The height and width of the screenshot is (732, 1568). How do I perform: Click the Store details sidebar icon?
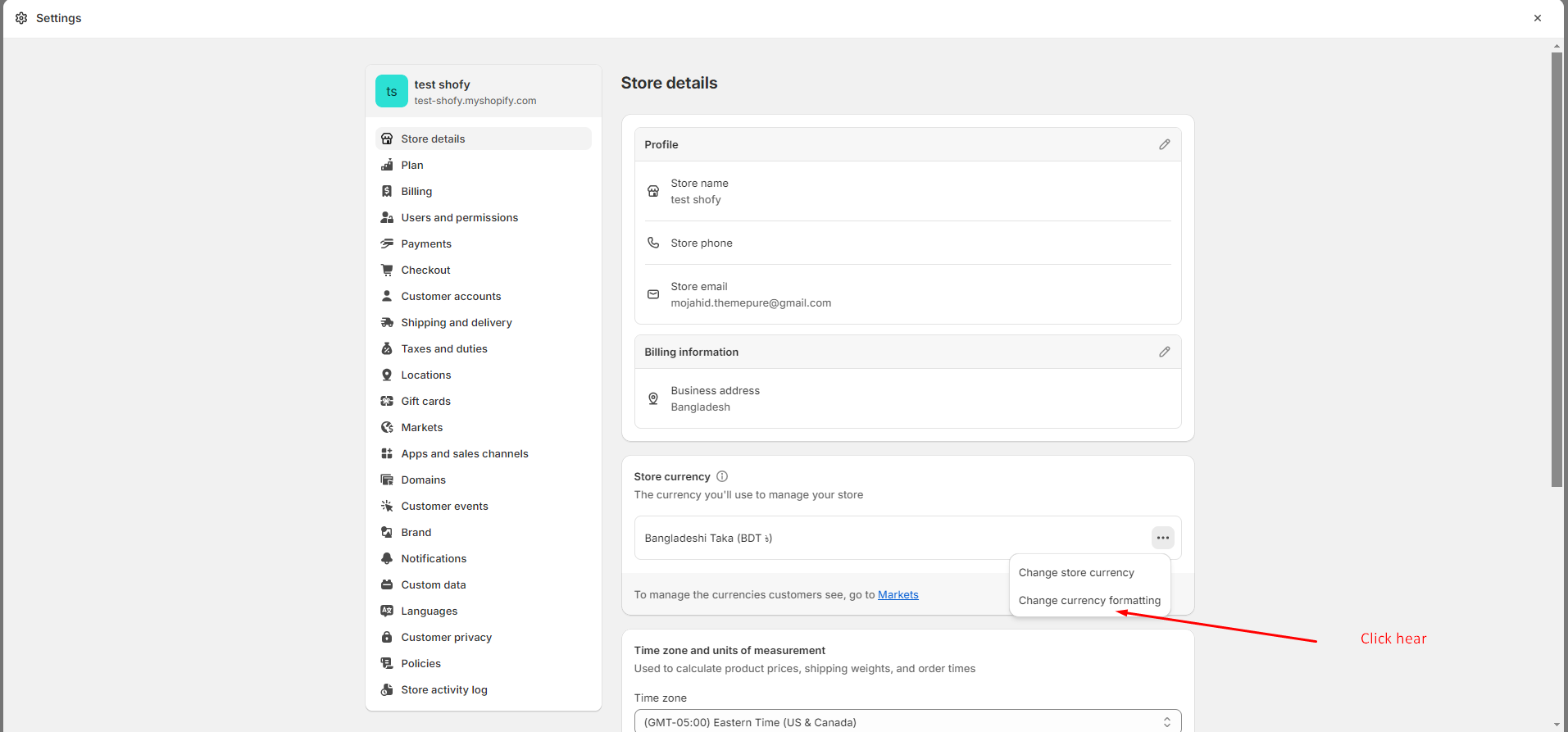click(x=387, y=139)
